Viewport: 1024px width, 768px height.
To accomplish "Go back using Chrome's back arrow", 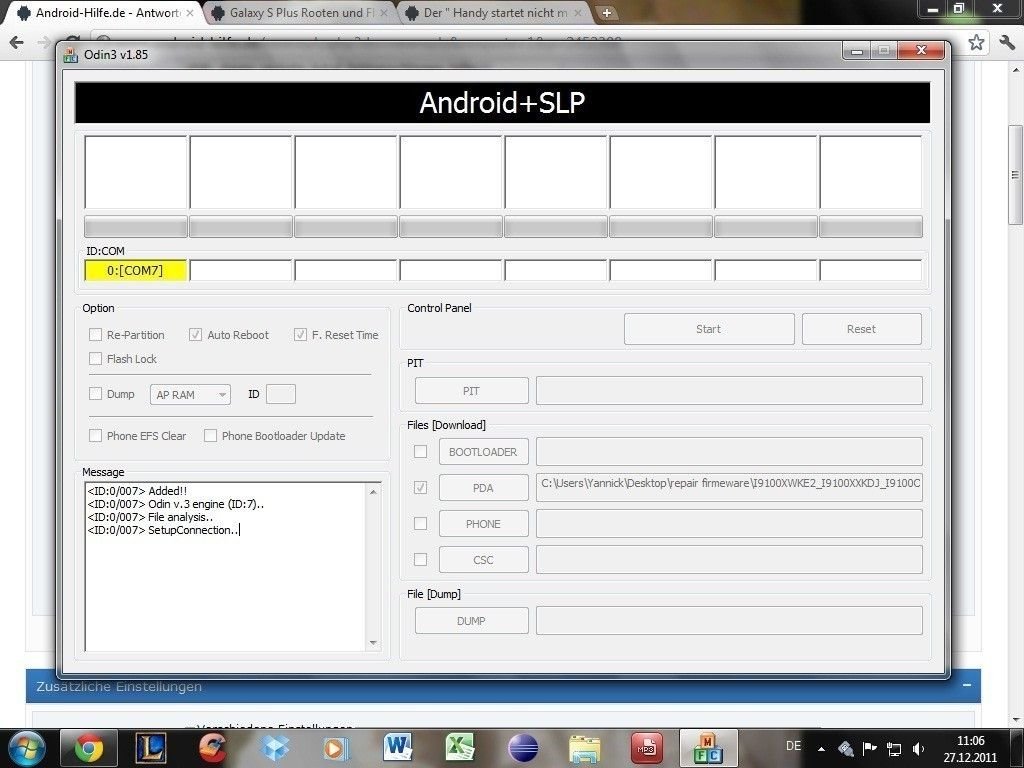I will [16, 42].
